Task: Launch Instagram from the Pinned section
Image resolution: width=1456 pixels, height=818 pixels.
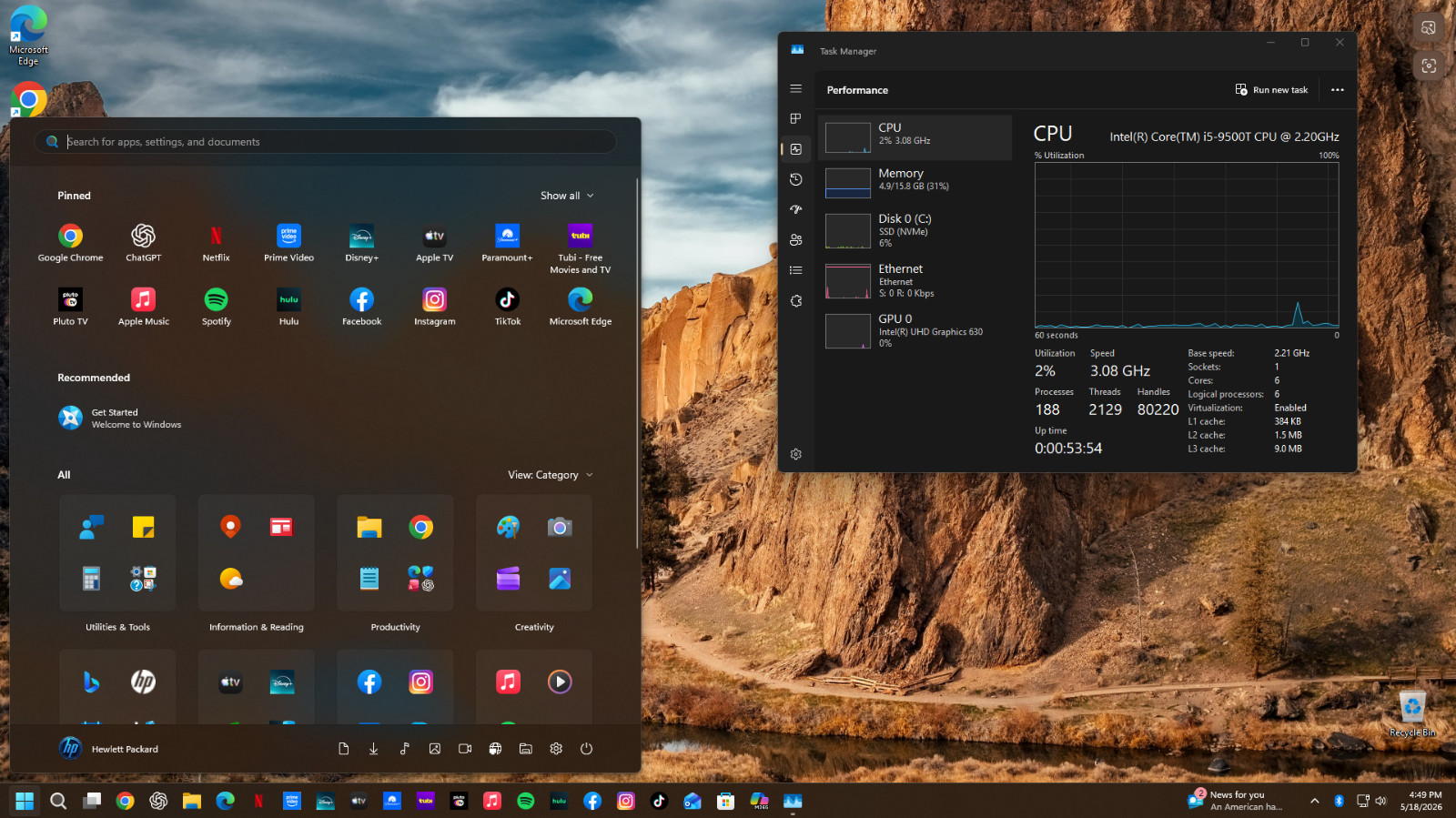Action: coord(434,307)
